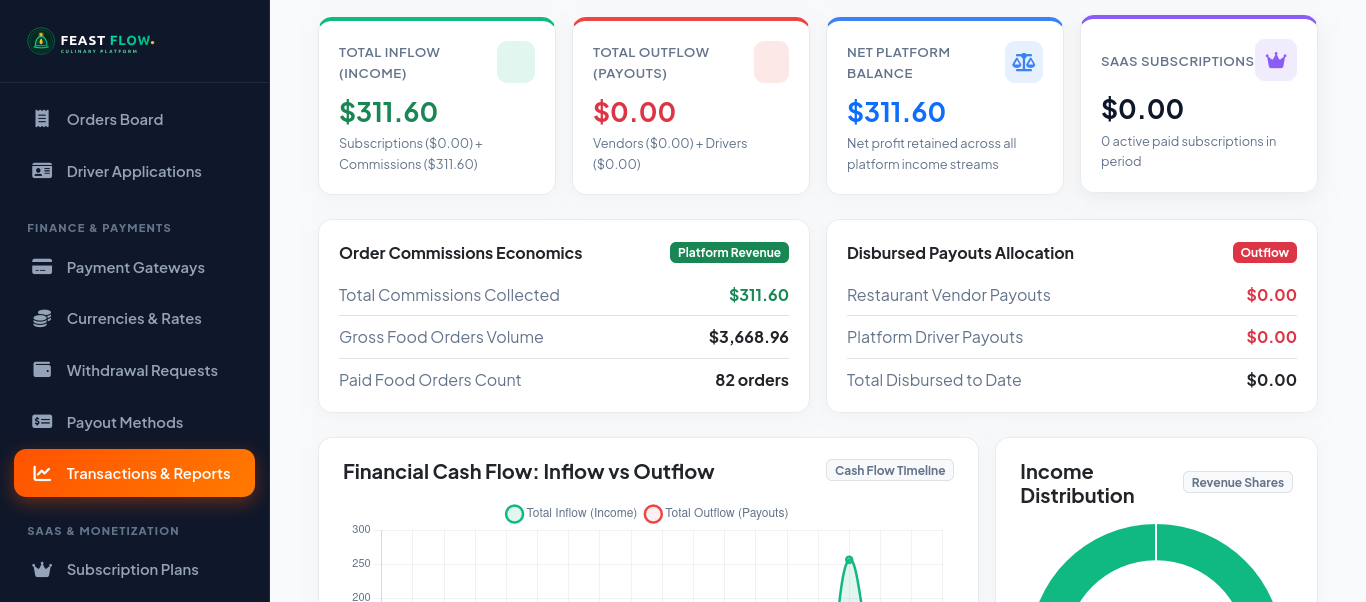Go to Driver Applications
This screenshot has width=1366, height=602.
[134, 171]
